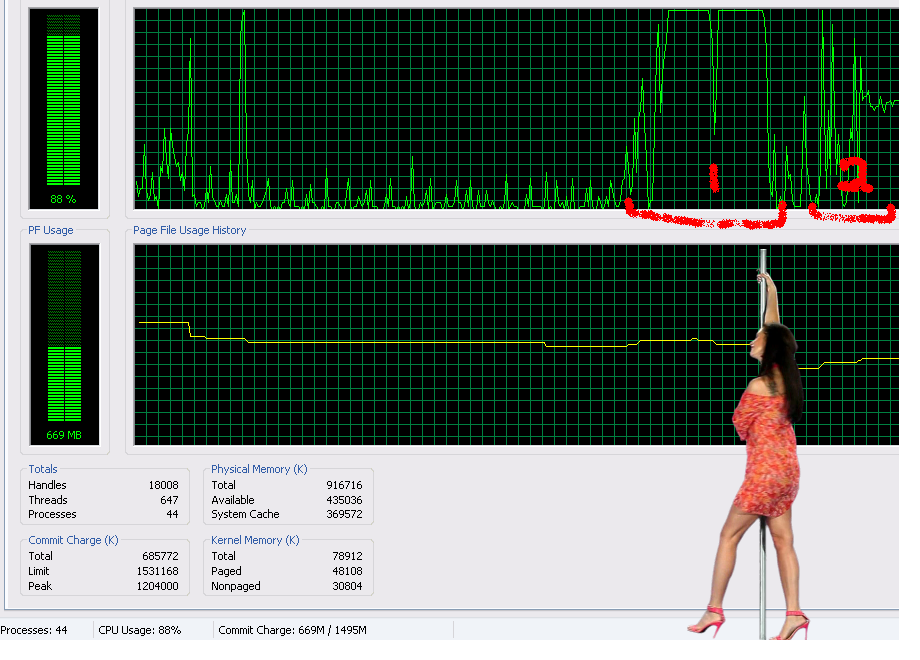Screen dimensions: 920x660
Task: Click Physical Memory Total value 916716
Action: (344, 485)
